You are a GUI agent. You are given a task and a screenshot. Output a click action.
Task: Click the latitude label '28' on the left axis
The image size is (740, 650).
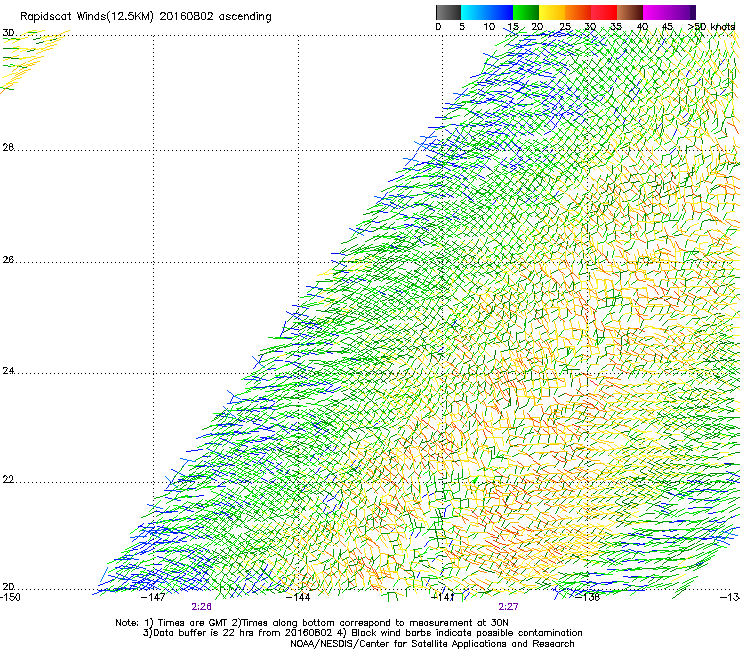[x=8, y=147]
